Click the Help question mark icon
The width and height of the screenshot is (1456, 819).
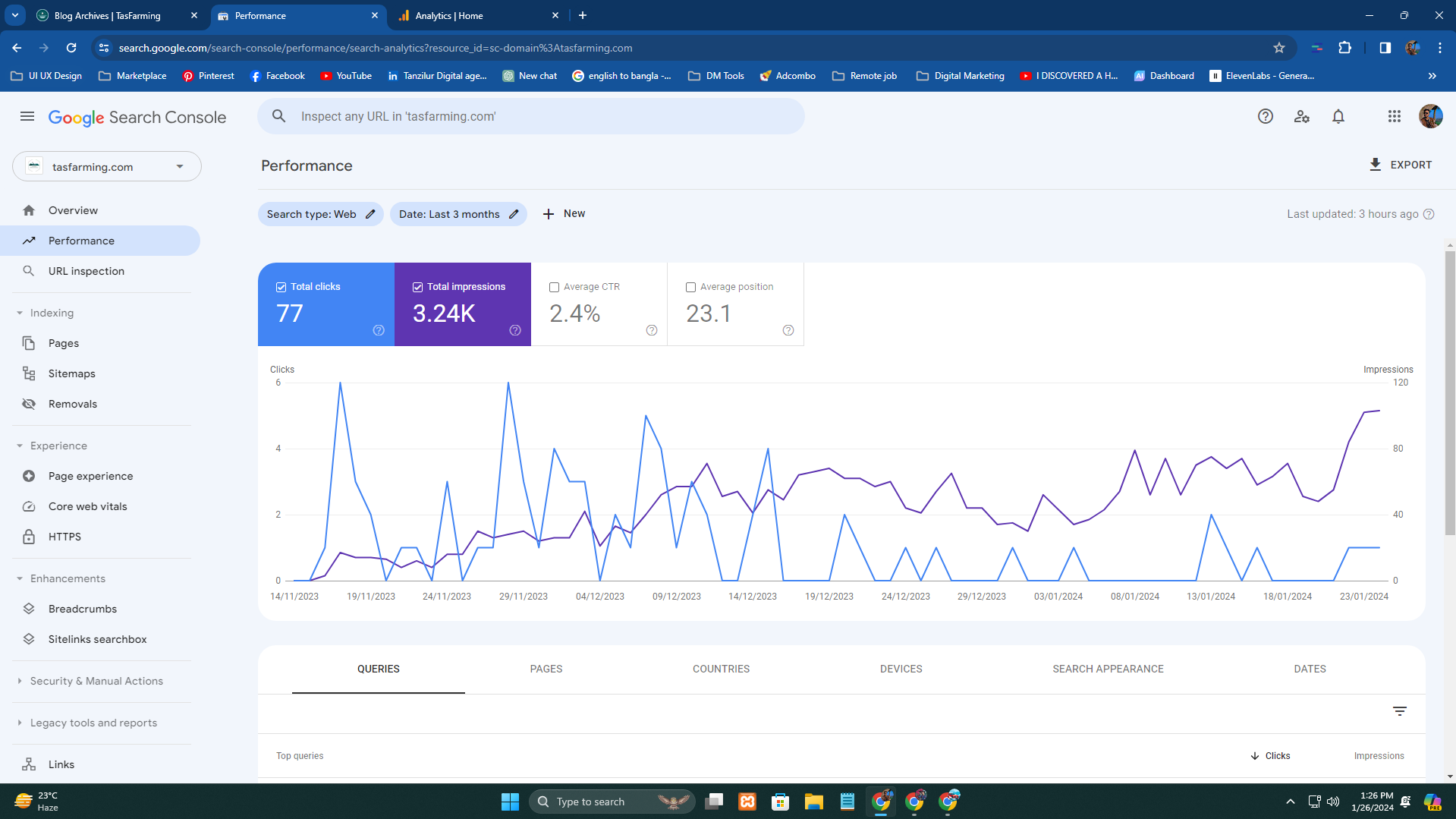(x=1265, y=117)
